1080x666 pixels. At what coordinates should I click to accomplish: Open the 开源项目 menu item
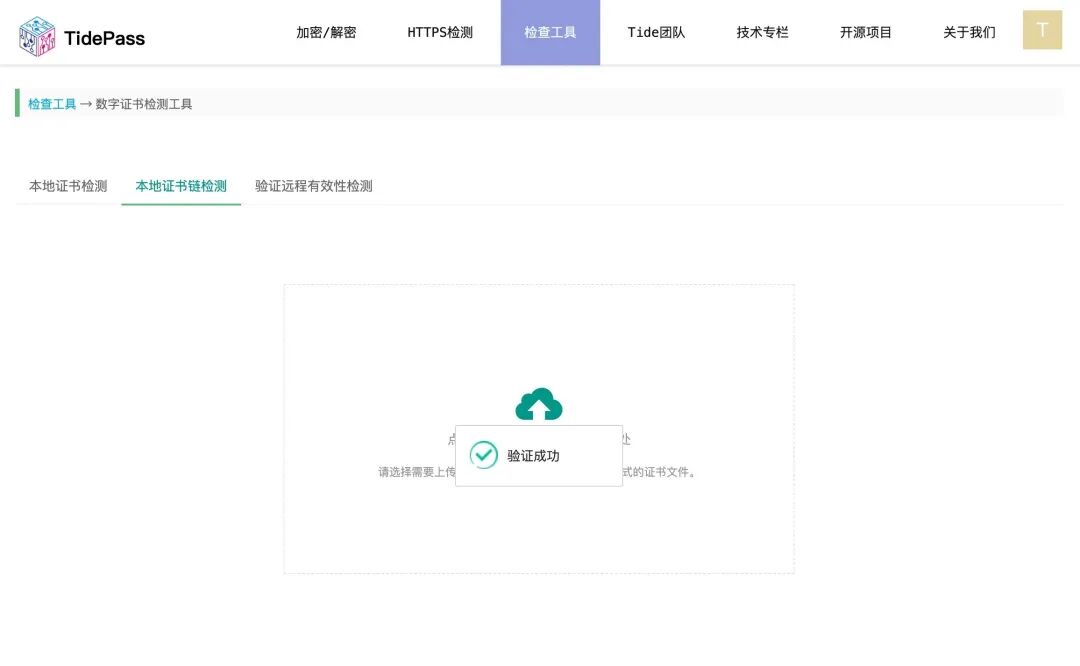pos(866,32)
